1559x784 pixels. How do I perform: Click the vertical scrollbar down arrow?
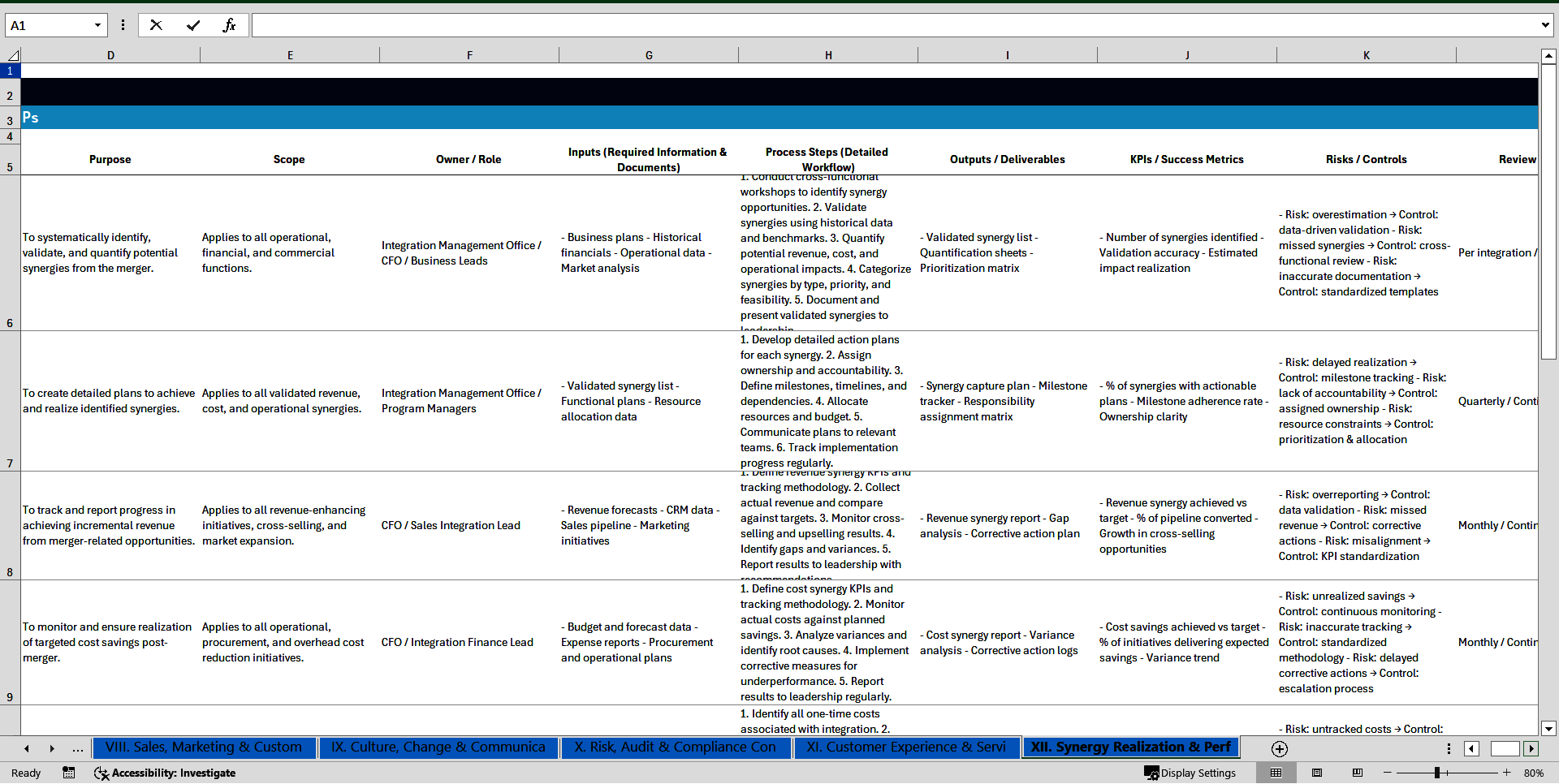pos(1548,728)
